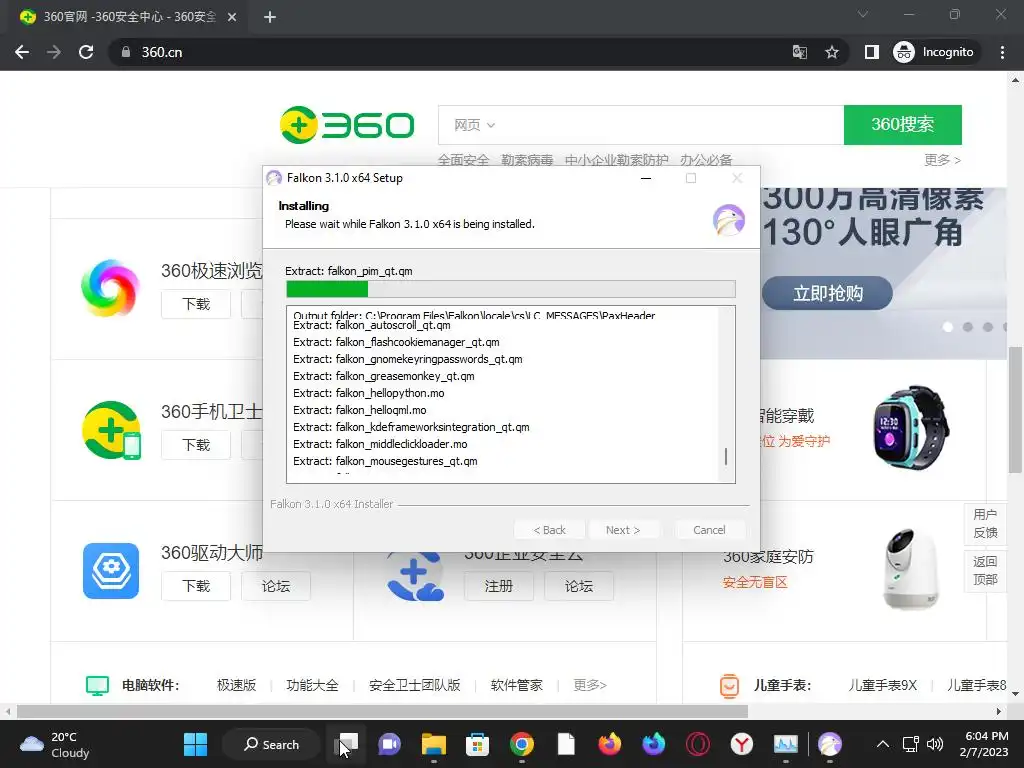Click the 360驱动大师 blue hexagon icon

(110, 571)
